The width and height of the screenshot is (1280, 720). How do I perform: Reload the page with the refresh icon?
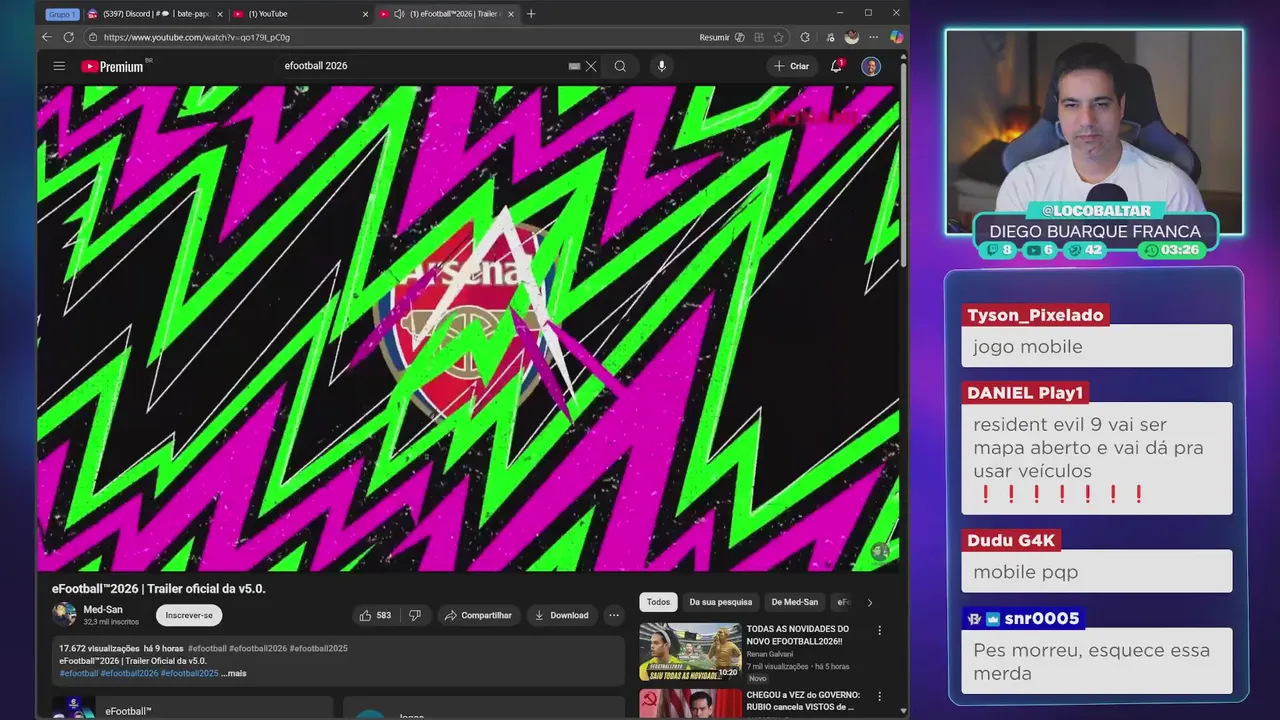[68, 37]
